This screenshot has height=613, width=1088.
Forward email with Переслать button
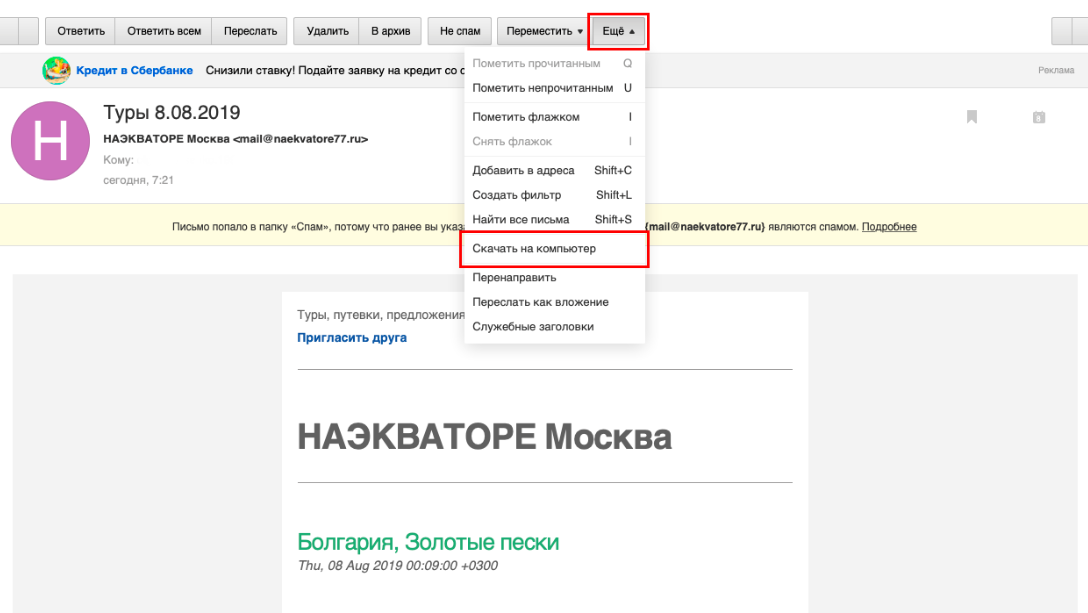tap(250, 31)
